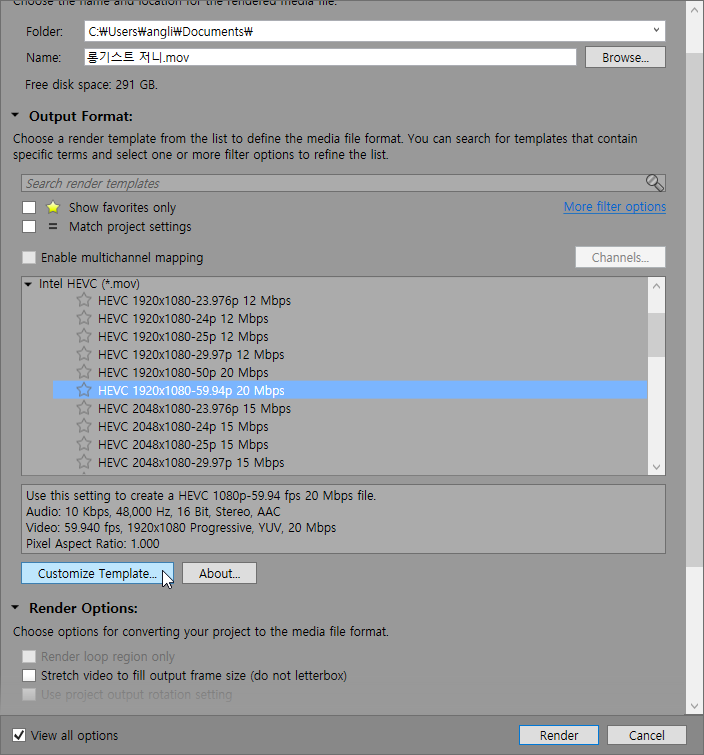Favorite the HEVC 1920x1080-25p 12 Mbps star
Screen dimensions: 704x755
(84, 336)
